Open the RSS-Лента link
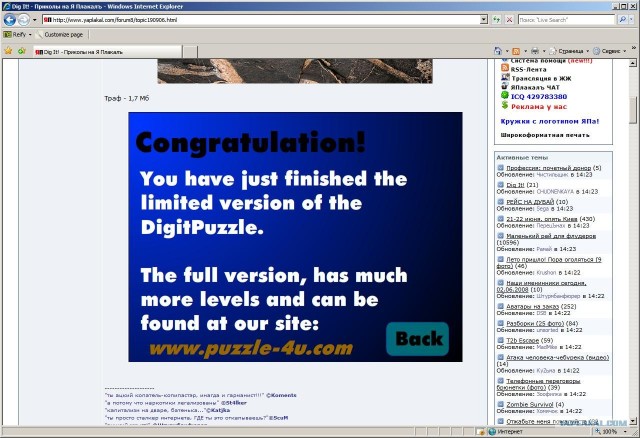Viewport: 640px width, 438px height. (x=528, y=69)
